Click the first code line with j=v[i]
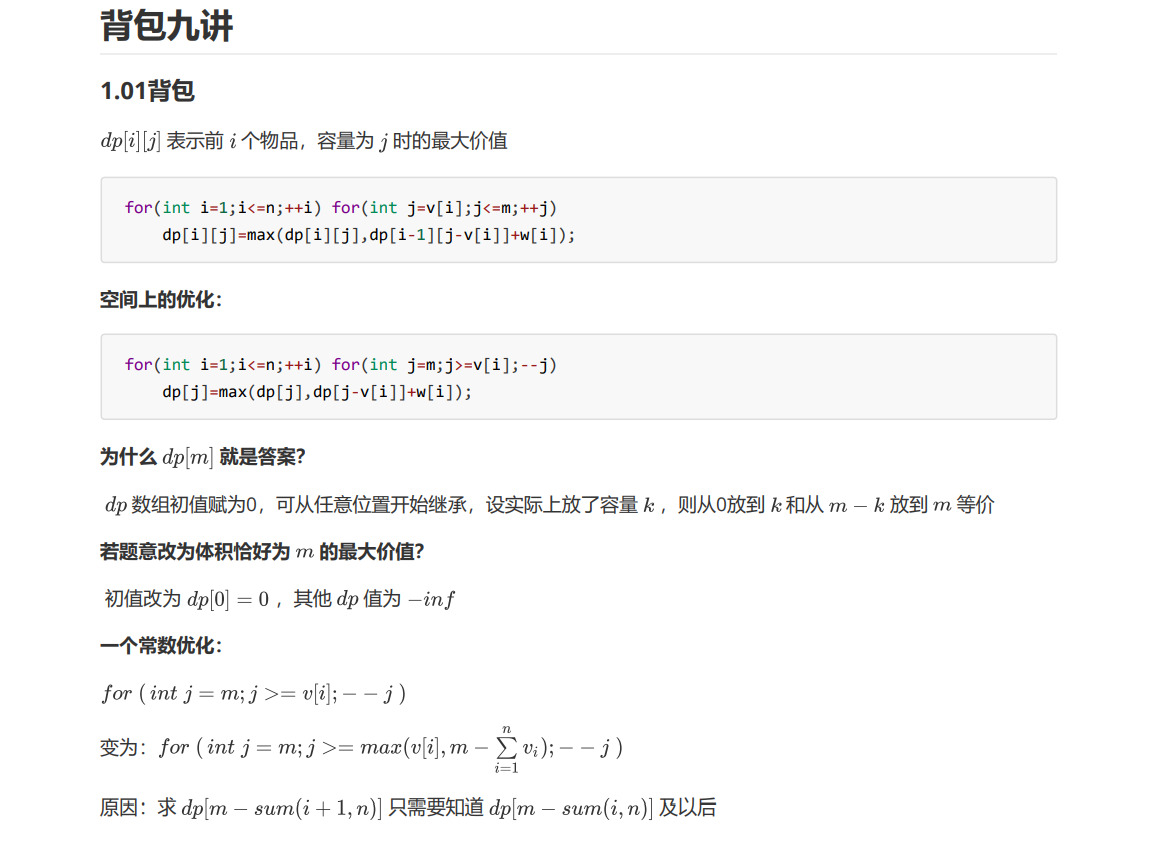The height and width of the screenshot is (852, 1153). pos(340,208)
